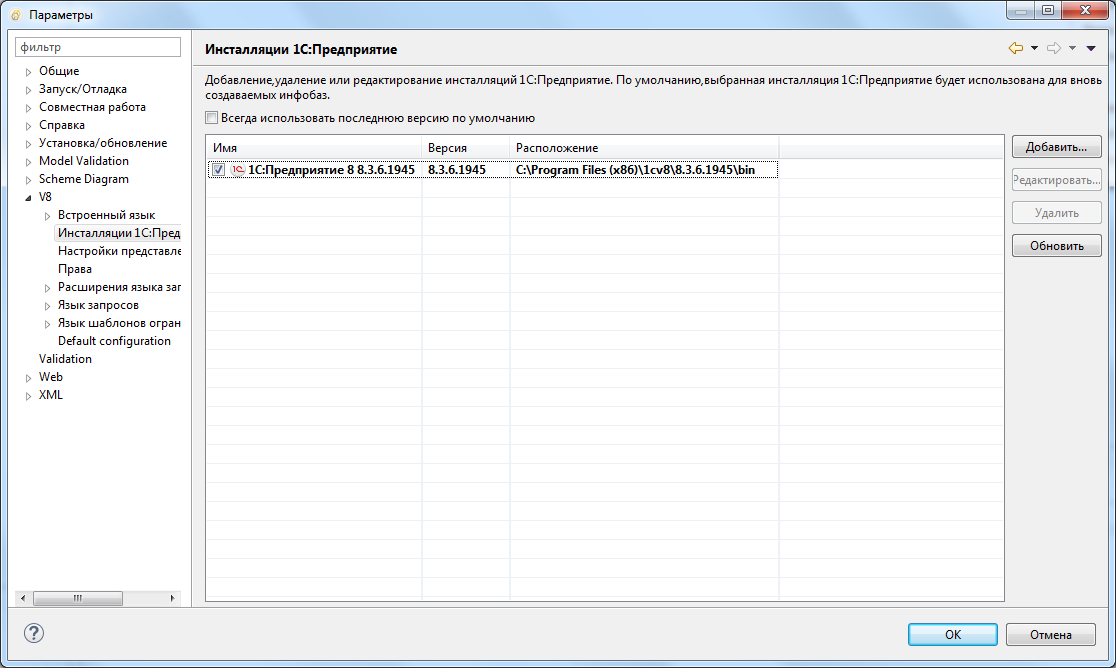Select Права tree item
The image size is (1116, 668).
75,269
